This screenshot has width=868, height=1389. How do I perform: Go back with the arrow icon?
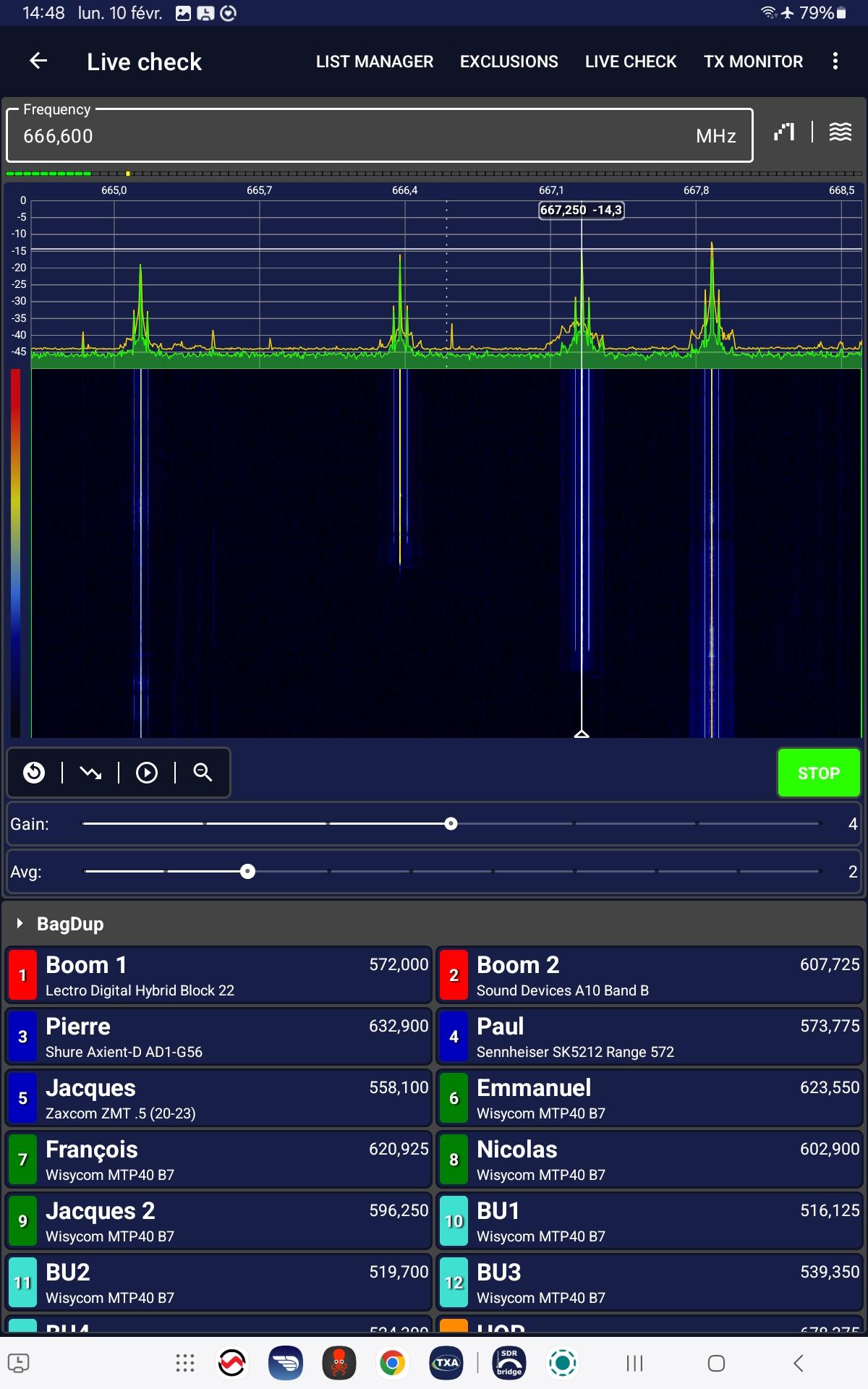click(38, 61)
